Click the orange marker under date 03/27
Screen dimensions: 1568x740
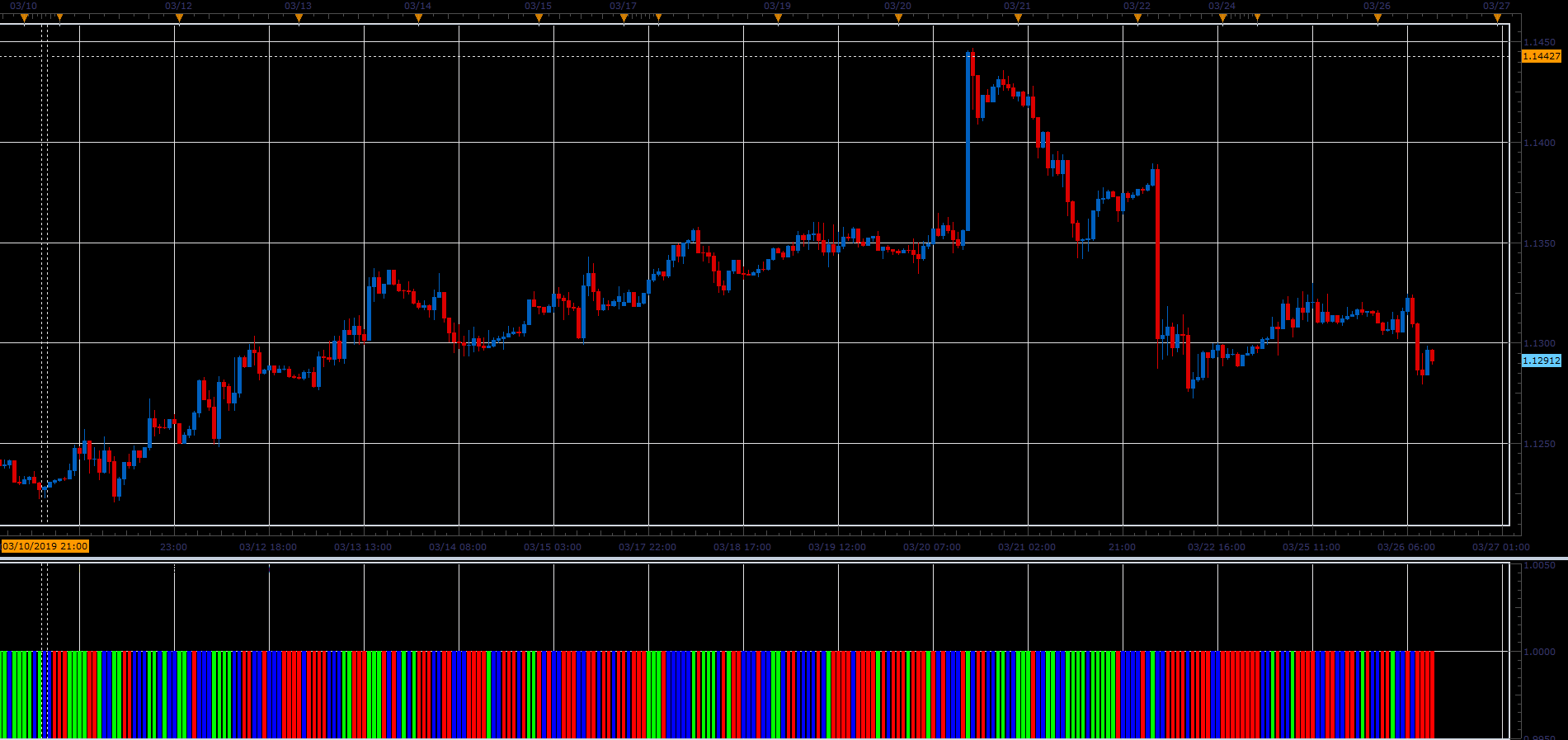(1497, 18)
